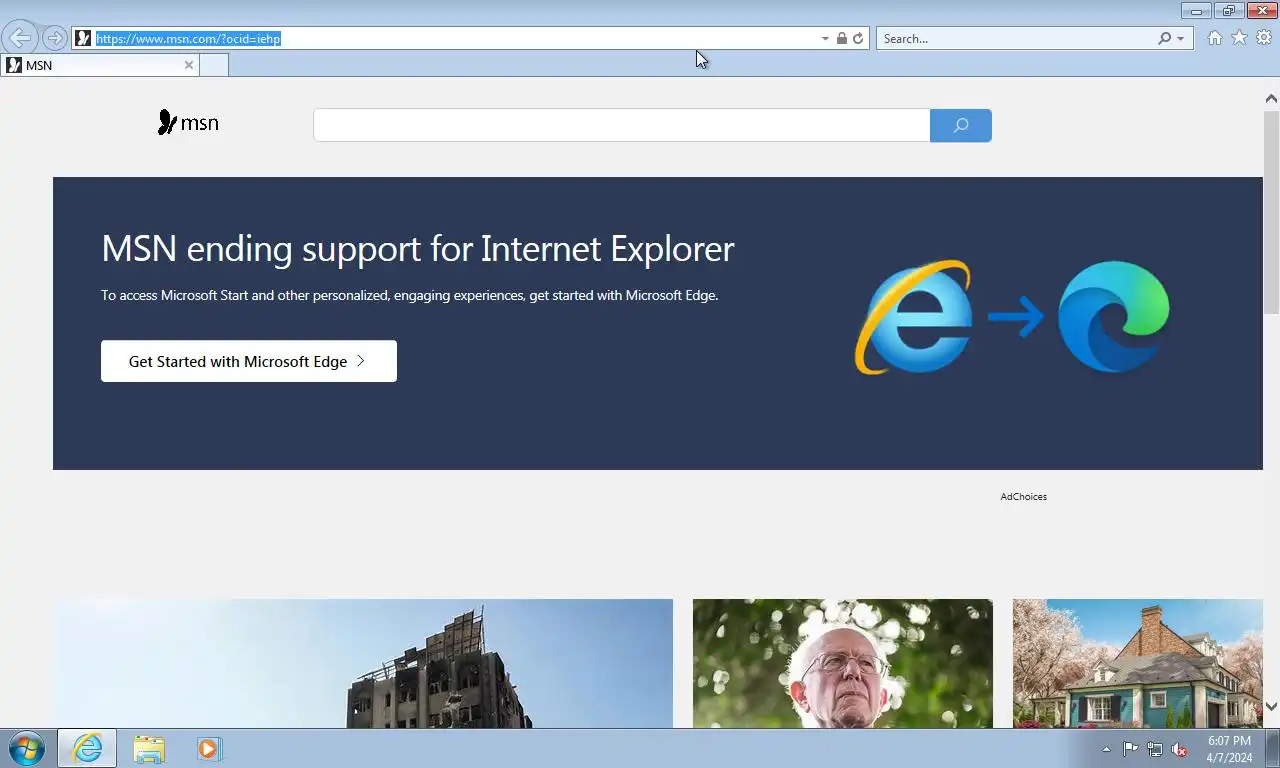Viewport: 1280px width, 768px height.
Task: Click the Internet Explorer logo in banner
Action: pyautogui.click(x=913, y=317)
